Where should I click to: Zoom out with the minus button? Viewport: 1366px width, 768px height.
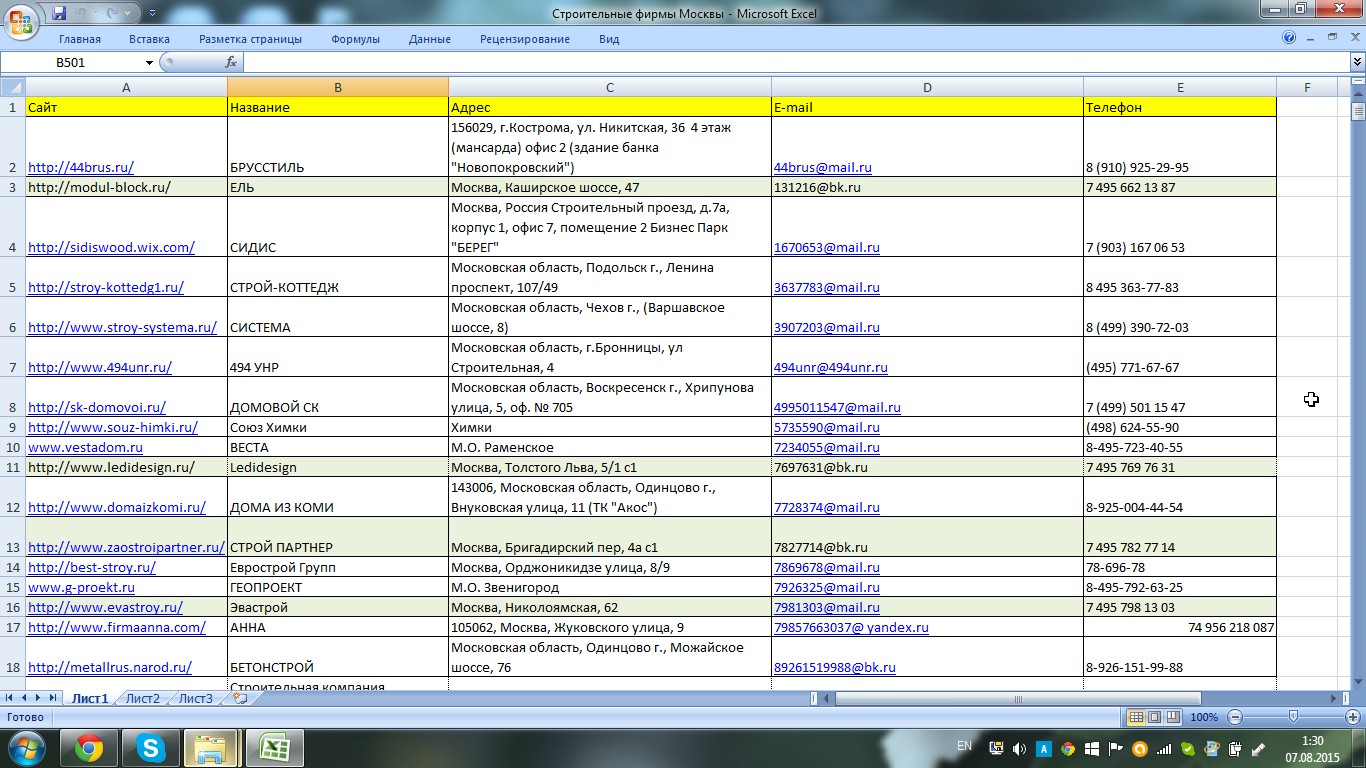1235,717
